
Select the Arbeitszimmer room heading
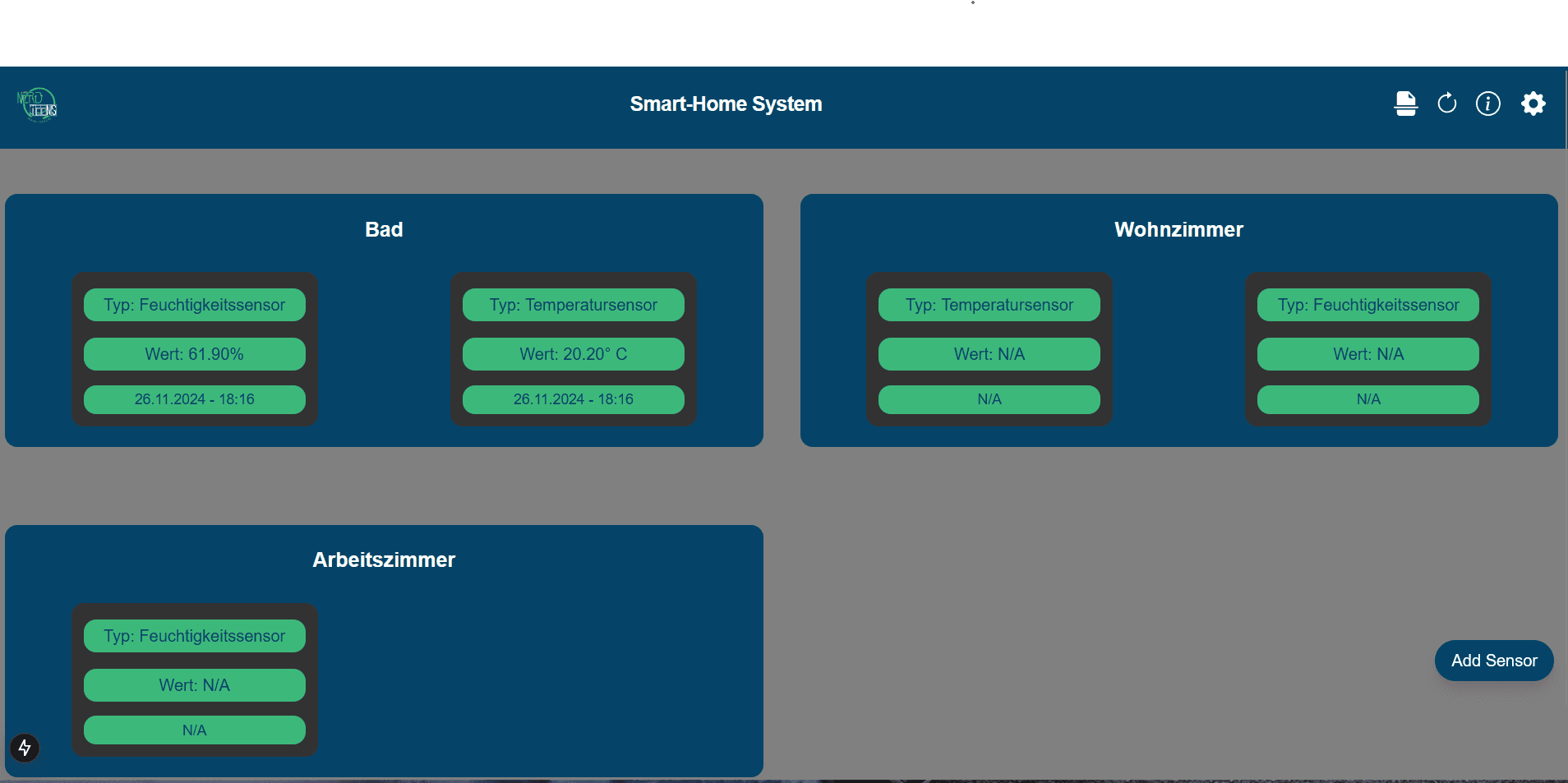click(384, 560)
